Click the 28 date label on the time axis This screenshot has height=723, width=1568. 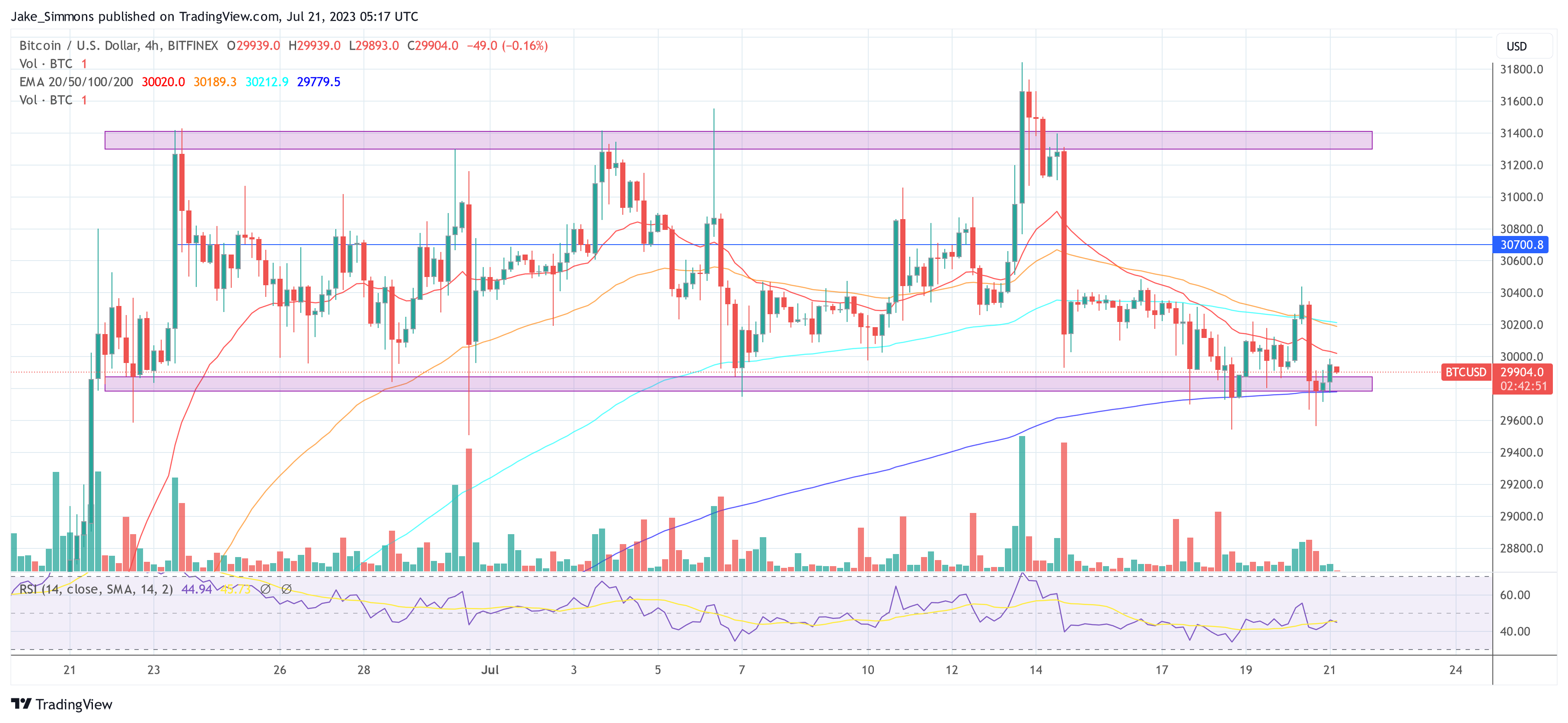[363, 670]
